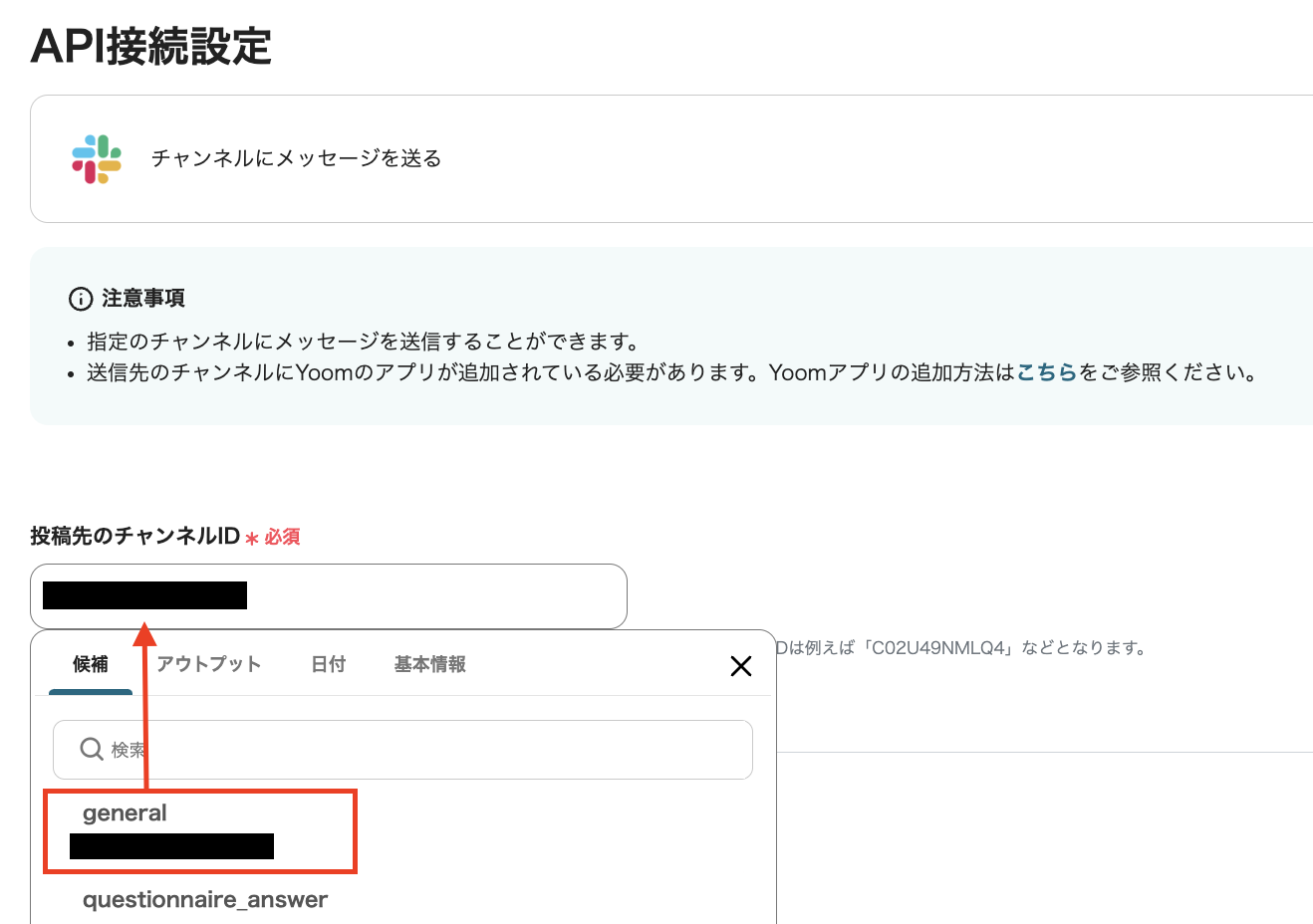This screenshot has height=924, width=1313.
Task: Open the こちら help link
Action: [x=1045, y=372]
